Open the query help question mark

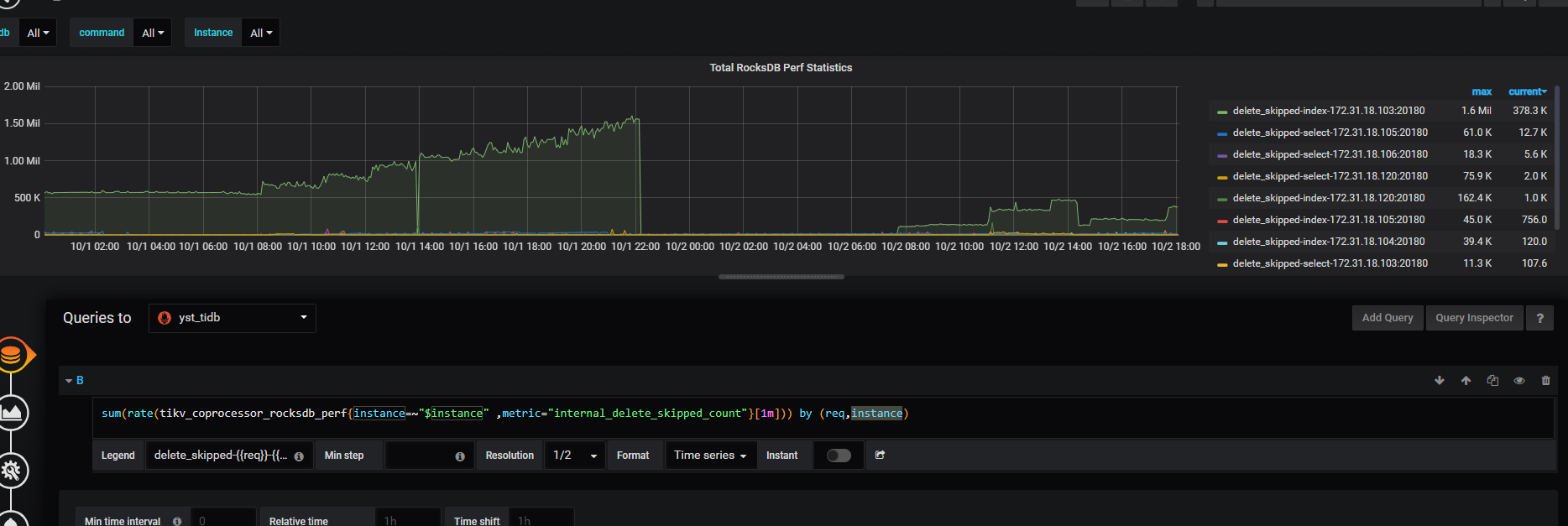pyautogui.click(x=1539, y=318)
